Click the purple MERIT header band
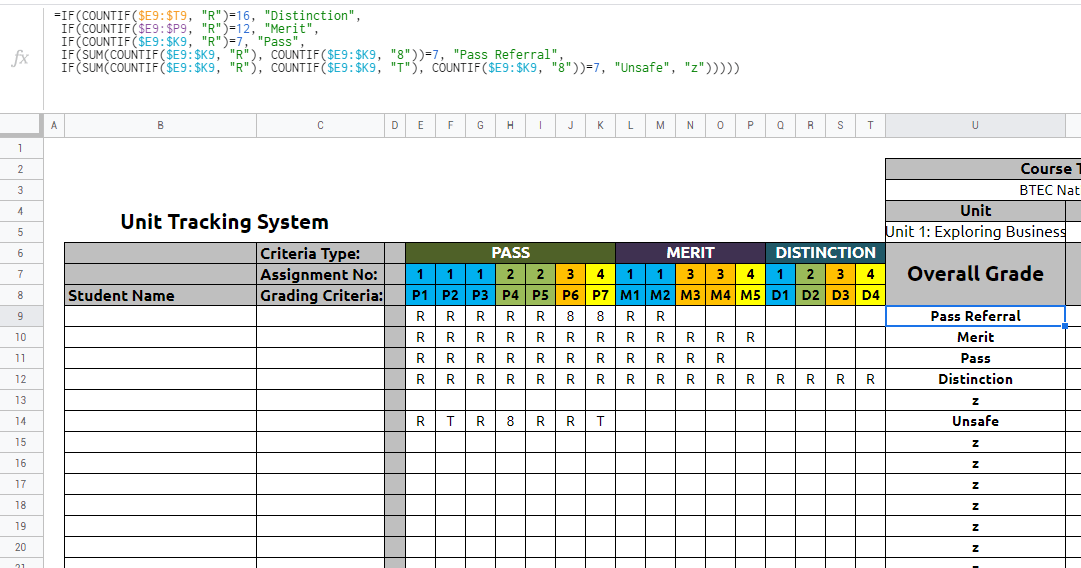Viewport: 1081px width, 568px height. [x=690, y=253]
